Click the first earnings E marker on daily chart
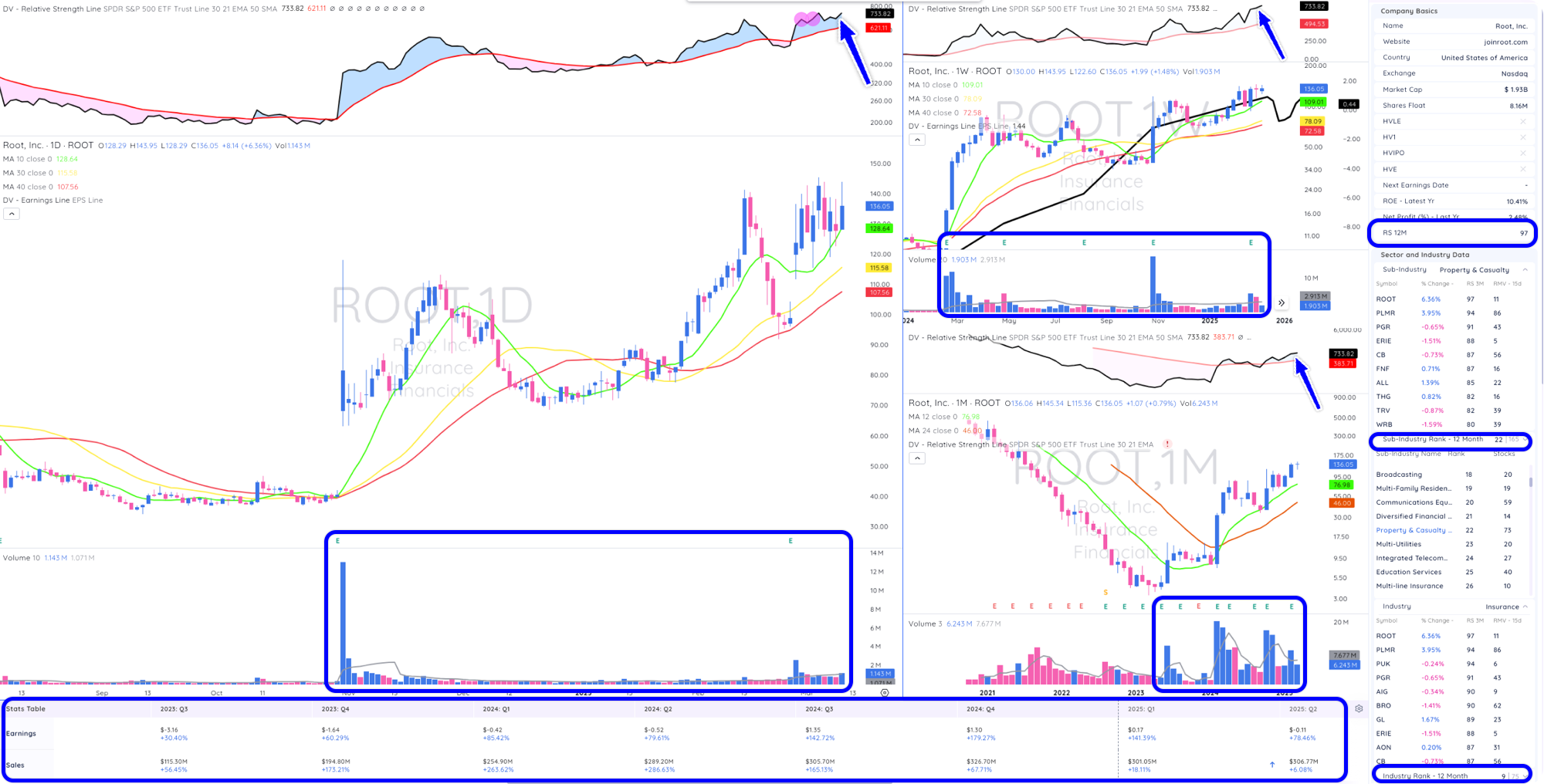 pyautogui.click(x=337, y=541)
